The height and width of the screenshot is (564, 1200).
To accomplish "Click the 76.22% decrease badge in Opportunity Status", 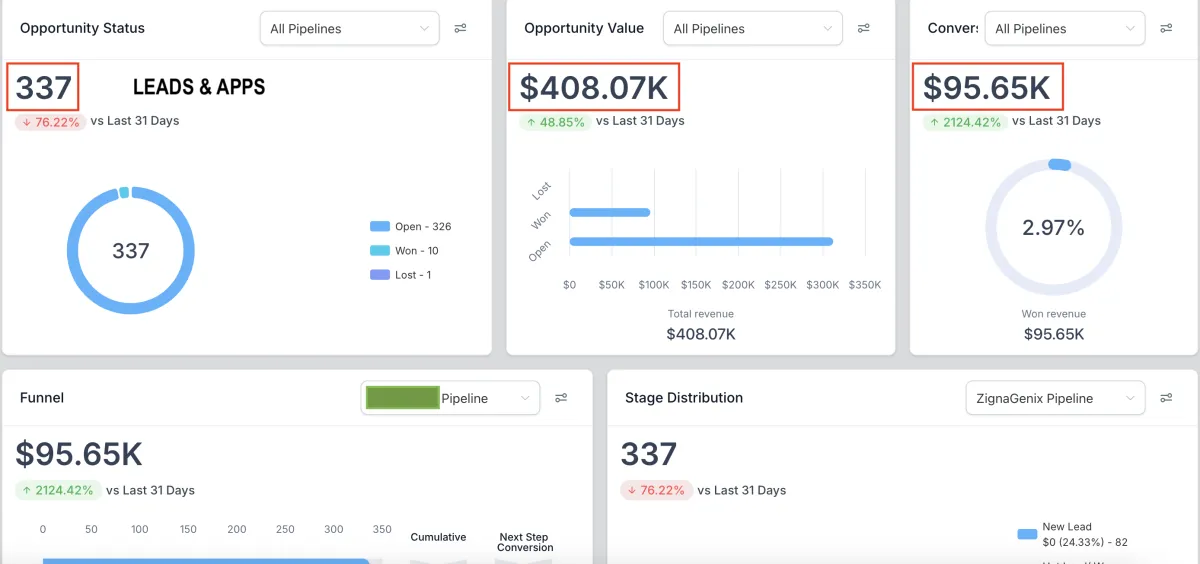I will (49, 122).
